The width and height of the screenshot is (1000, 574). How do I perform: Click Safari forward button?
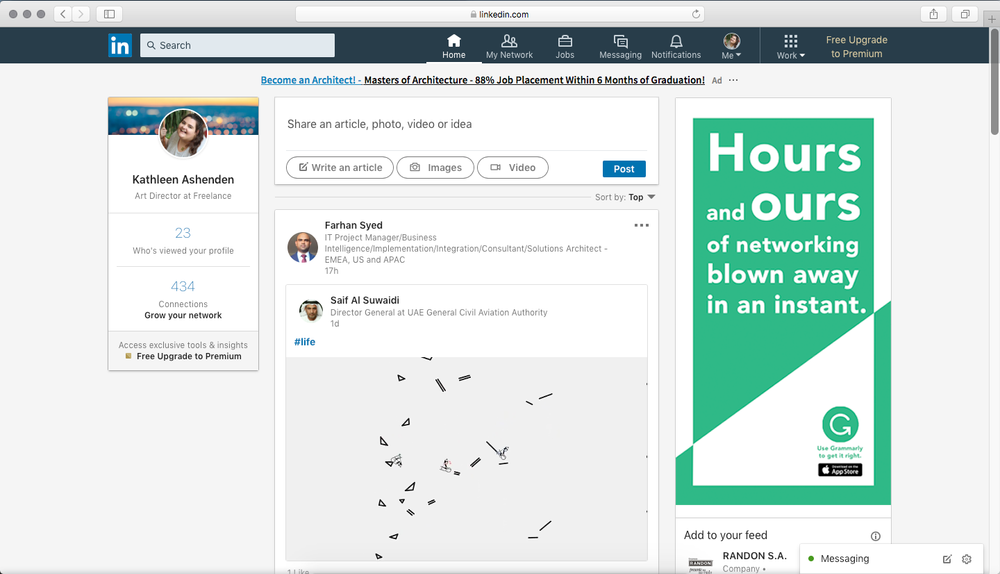tap(80, 14)
